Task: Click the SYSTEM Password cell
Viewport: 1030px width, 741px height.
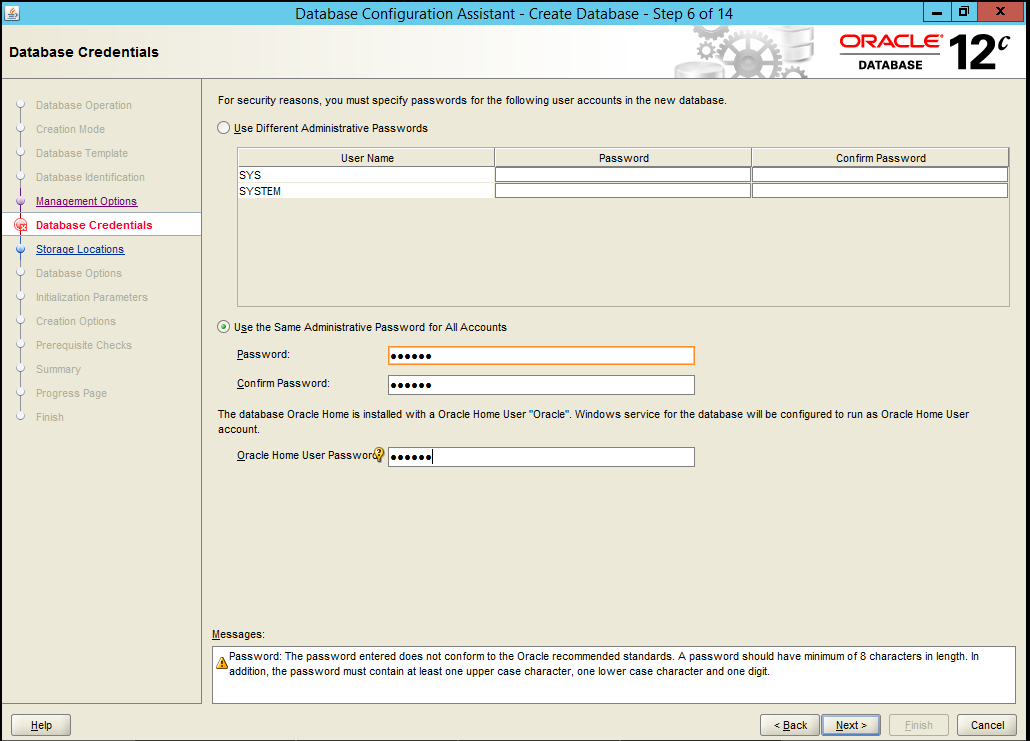Action: tap(623, 191)
